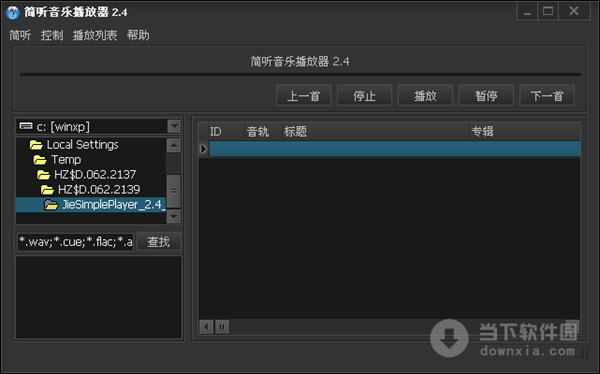The width and height of the screenshot is (600, 374).
Task: Click the 上一首 previous track button
Action: pos(303,95)
